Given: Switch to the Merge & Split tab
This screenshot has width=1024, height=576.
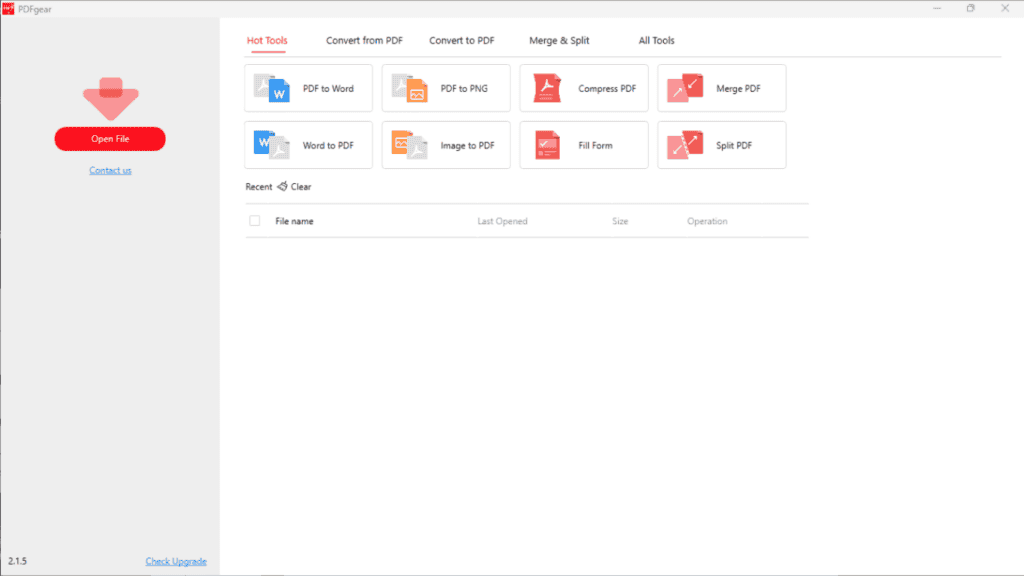Looking at the screenshot, I should (559, 41).
